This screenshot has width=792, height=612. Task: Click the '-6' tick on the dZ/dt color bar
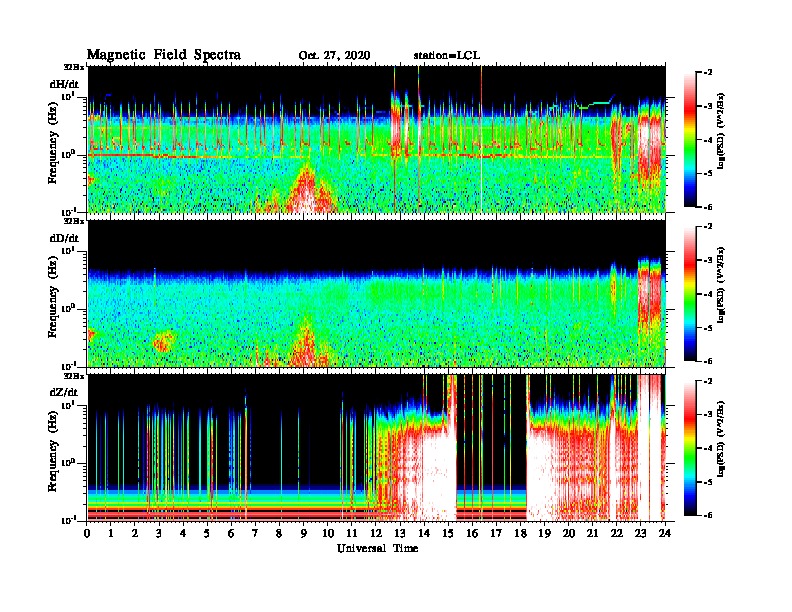(x=707, y=515)
